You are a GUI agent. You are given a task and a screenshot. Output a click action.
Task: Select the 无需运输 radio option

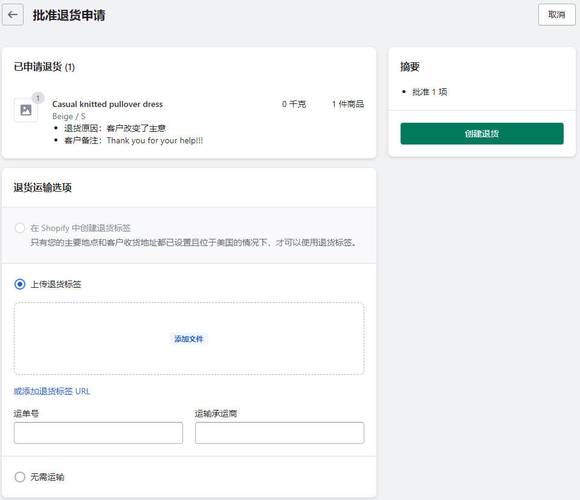20,477
